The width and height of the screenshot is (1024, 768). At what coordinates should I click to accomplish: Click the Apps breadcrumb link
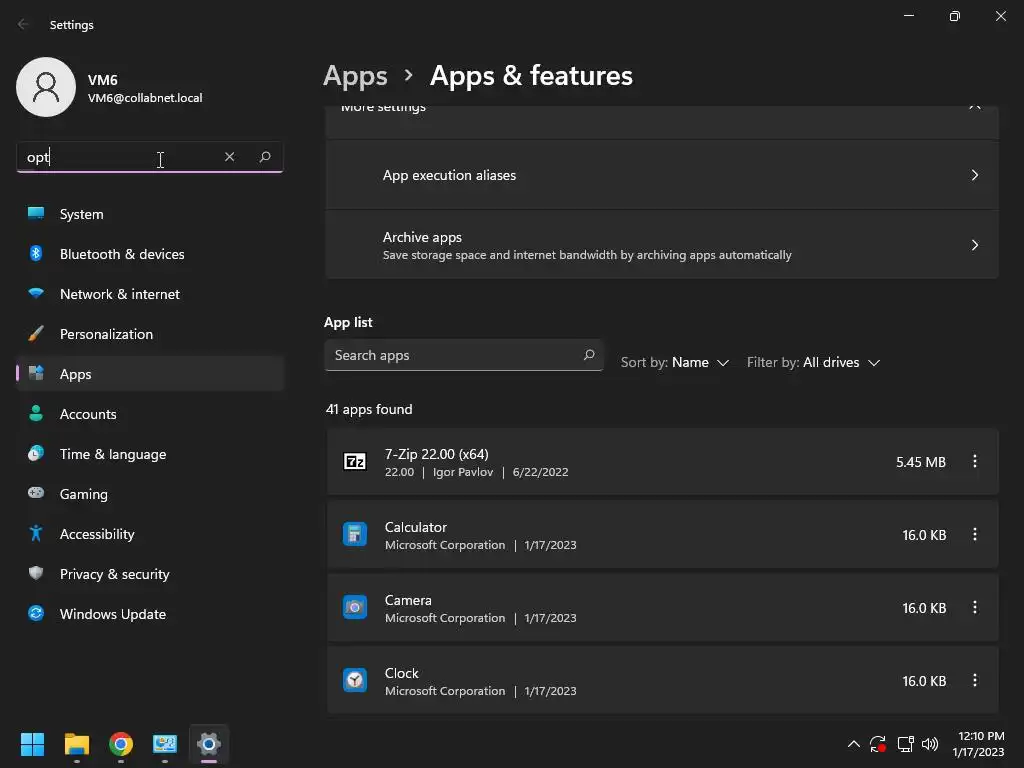[x=355, y=76]
